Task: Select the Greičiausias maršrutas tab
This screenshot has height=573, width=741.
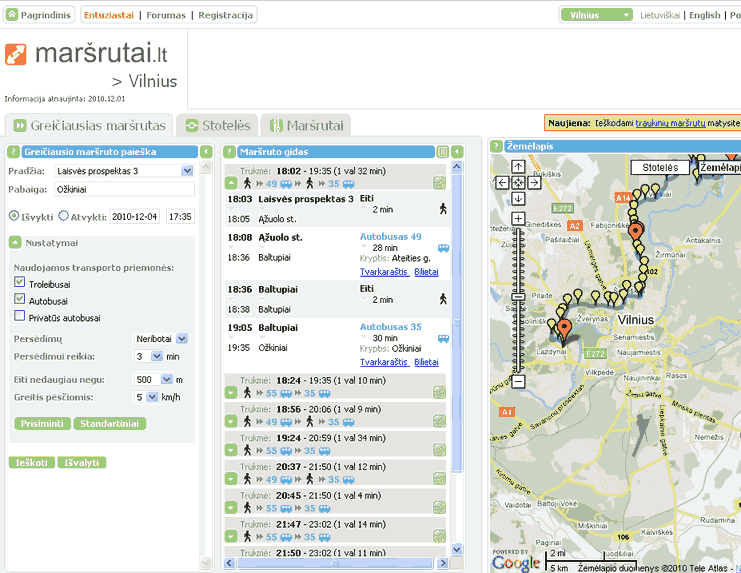Action: tap(89, 126)
